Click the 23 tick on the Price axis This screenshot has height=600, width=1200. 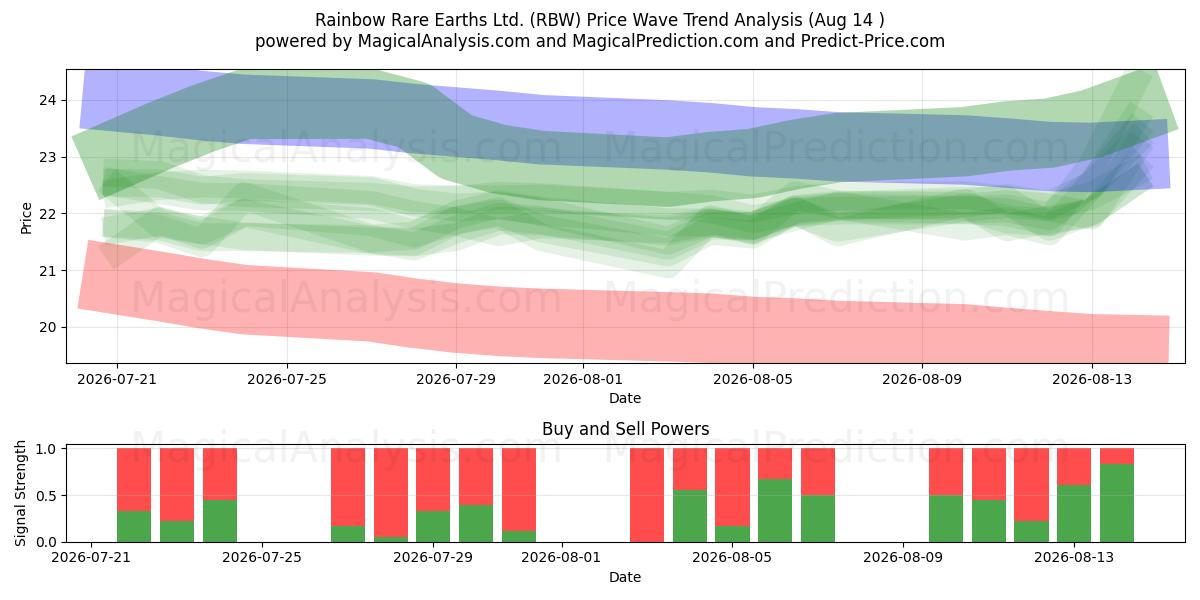49,157
